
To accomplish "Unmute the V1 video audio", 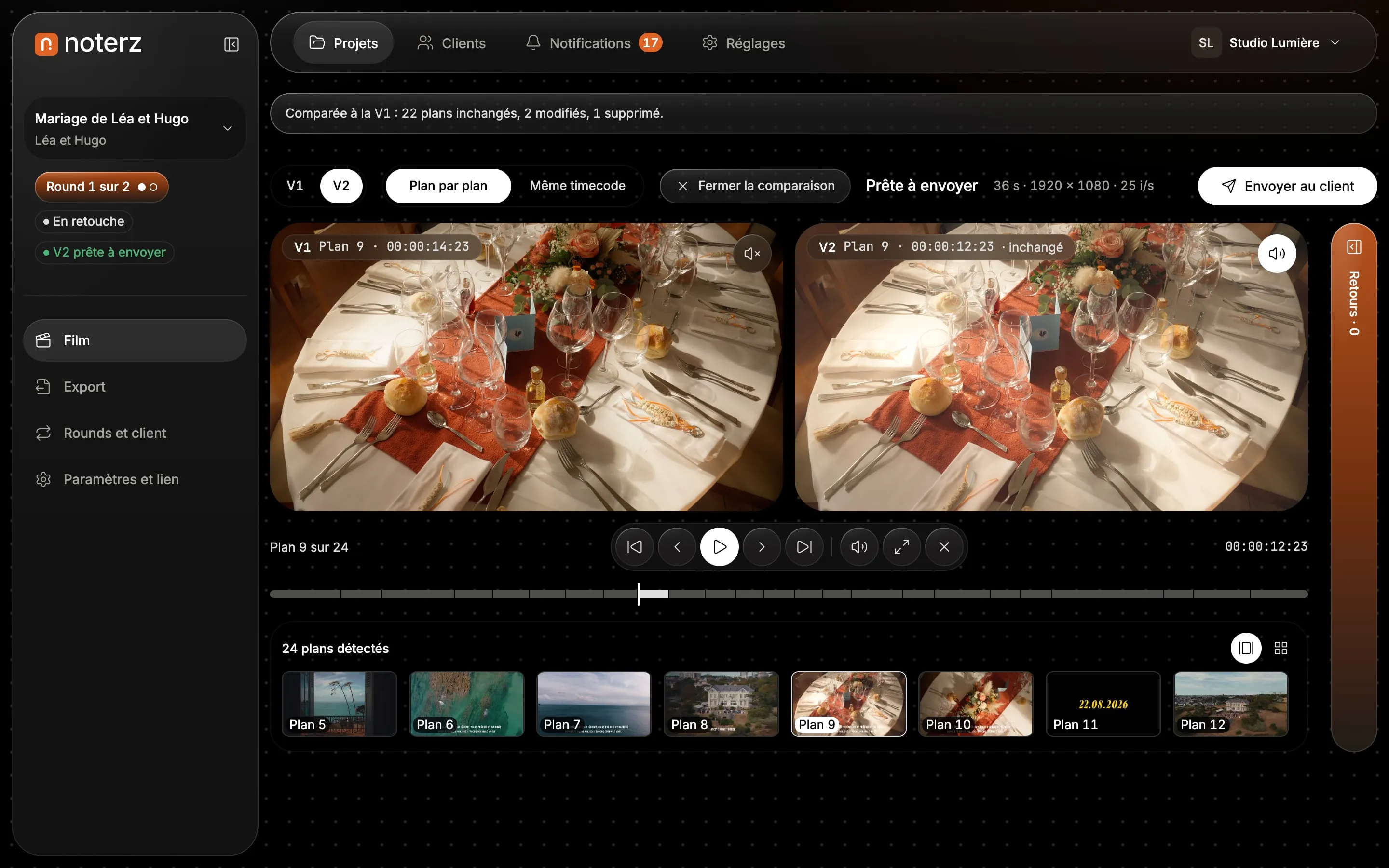I will click(x=752, y=254).
